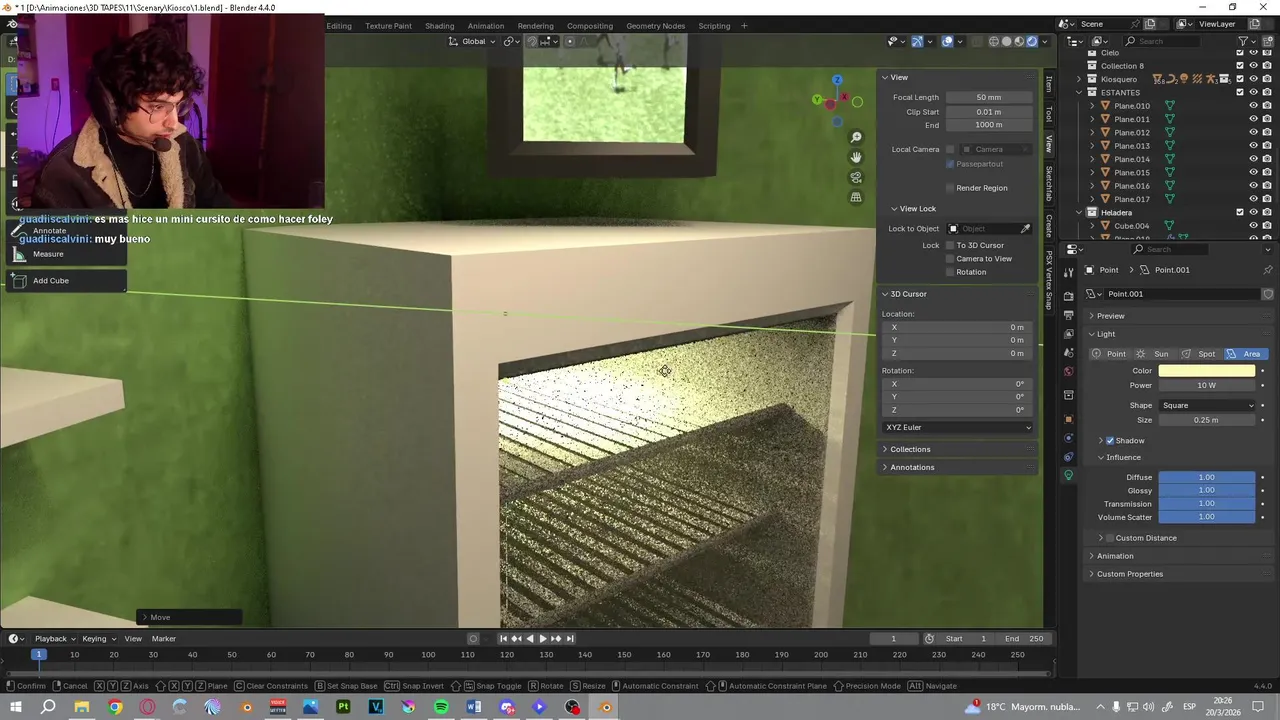
Task: Select solid viewport shading mode
Action: pyautogui.click(x=1007, y=41)
